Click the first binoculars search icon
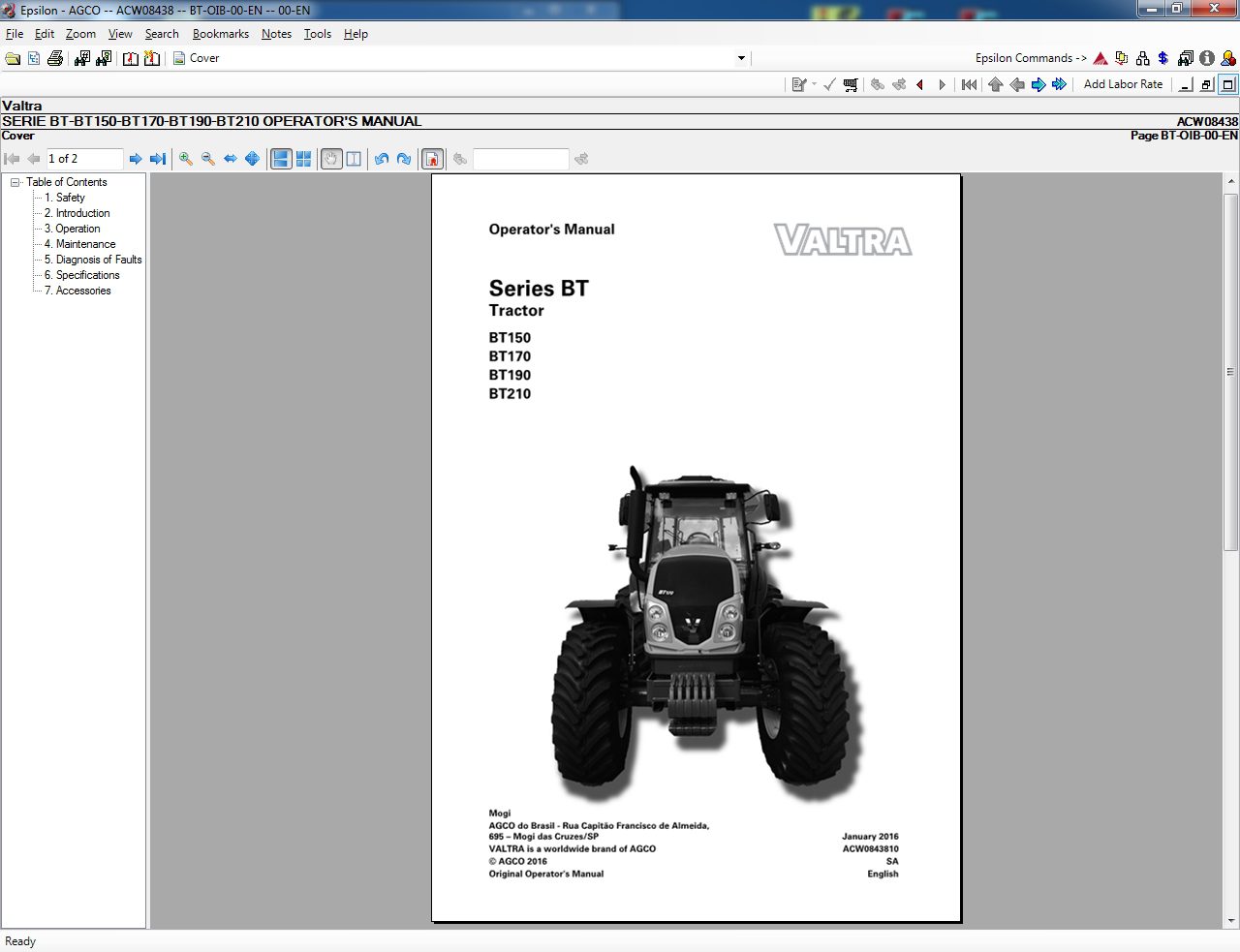This screenshot has height=952, width=1240. pyautogui.click(x=82, y=58)
